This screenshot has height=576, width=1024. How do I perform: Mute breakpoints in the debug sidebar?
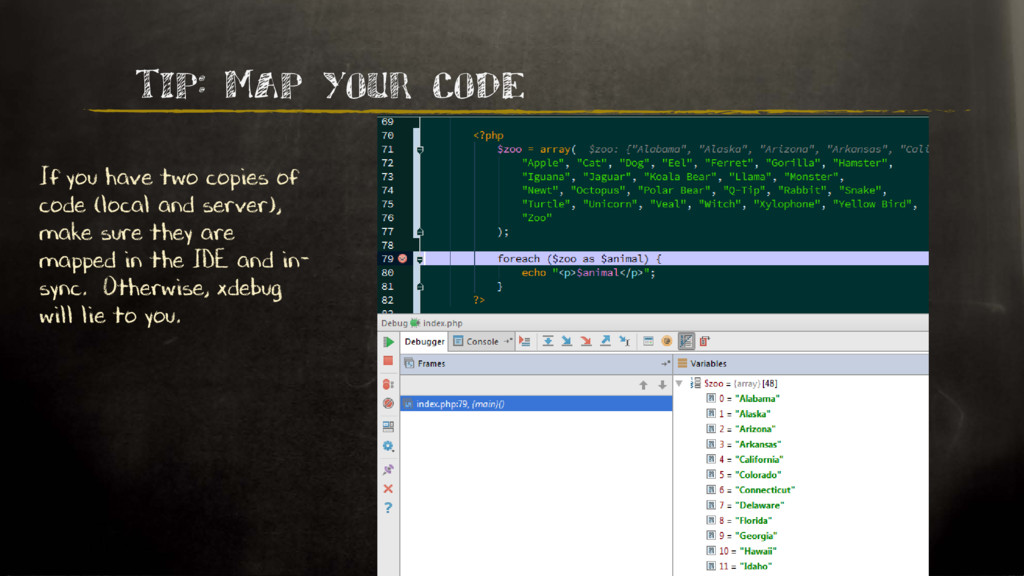389,404
